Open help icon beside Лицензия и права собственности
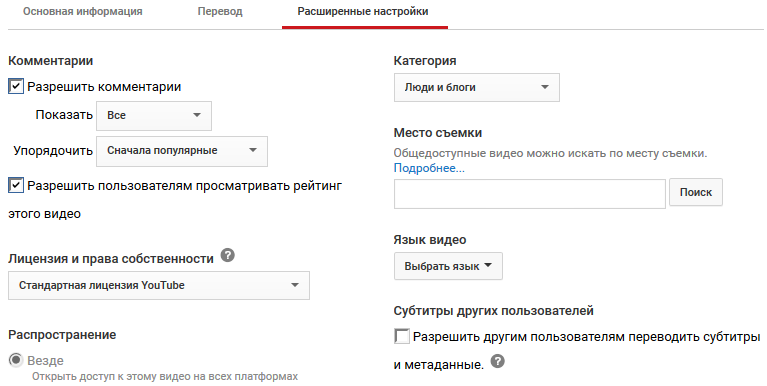 point(227,255)
